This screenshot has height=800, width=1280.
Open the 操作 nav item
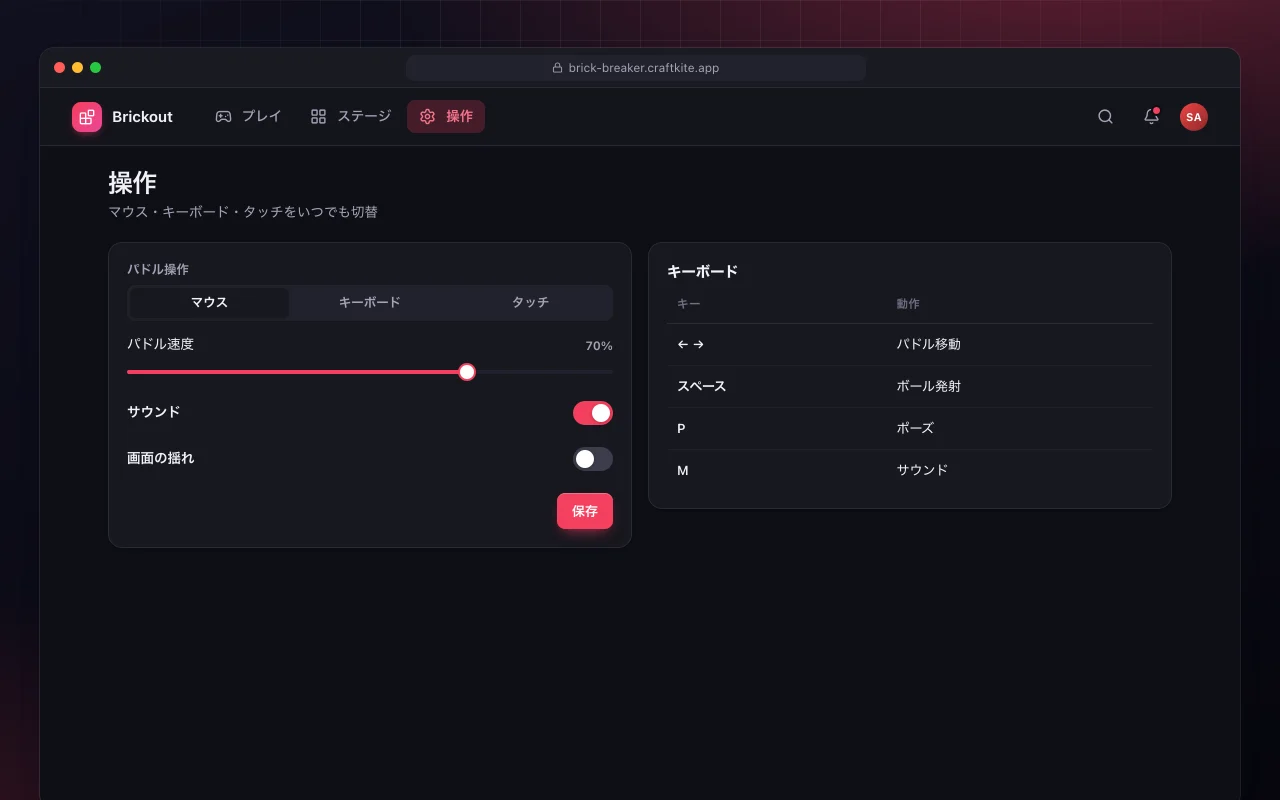[x=446, y=117]
